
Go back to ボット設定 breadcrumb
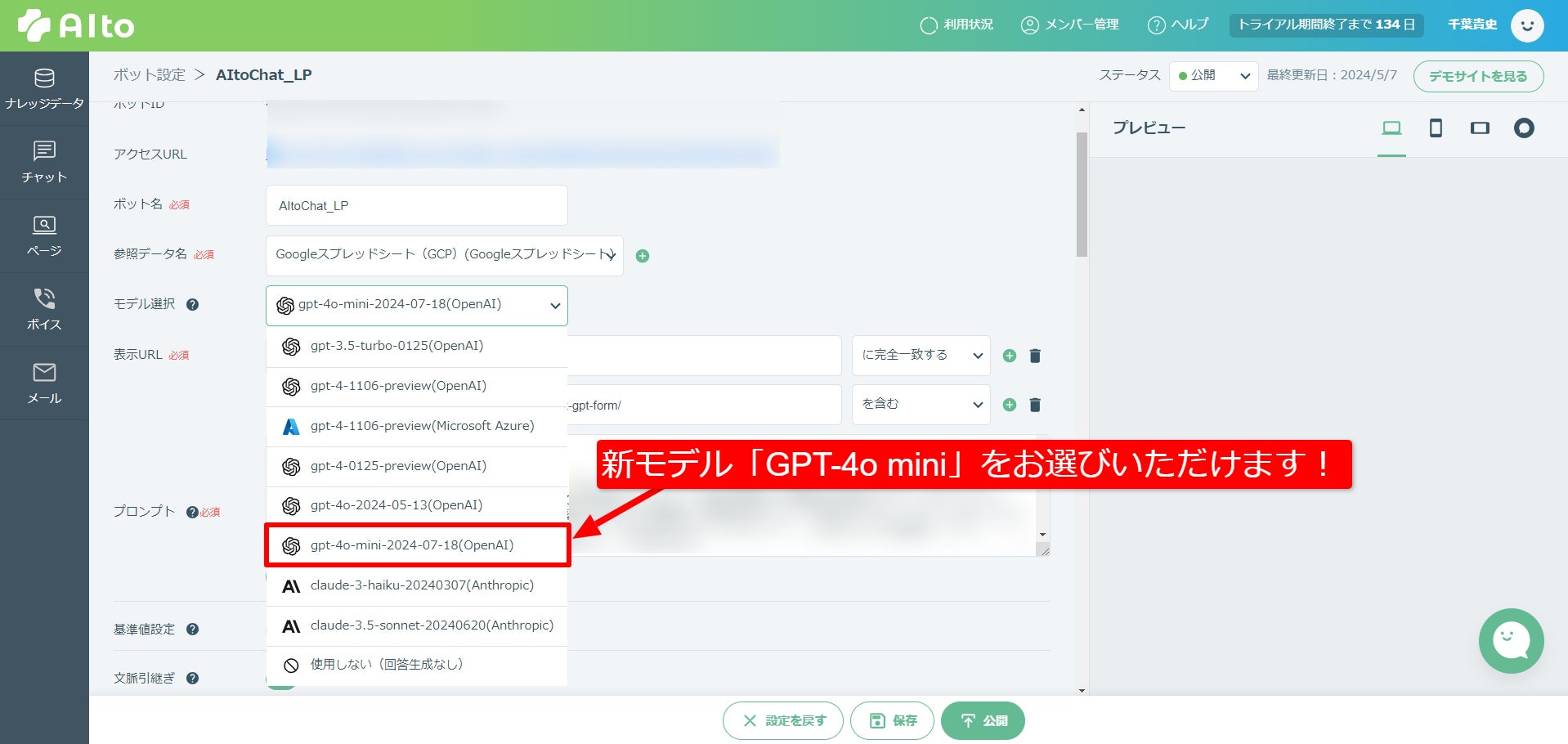(150, 75)
